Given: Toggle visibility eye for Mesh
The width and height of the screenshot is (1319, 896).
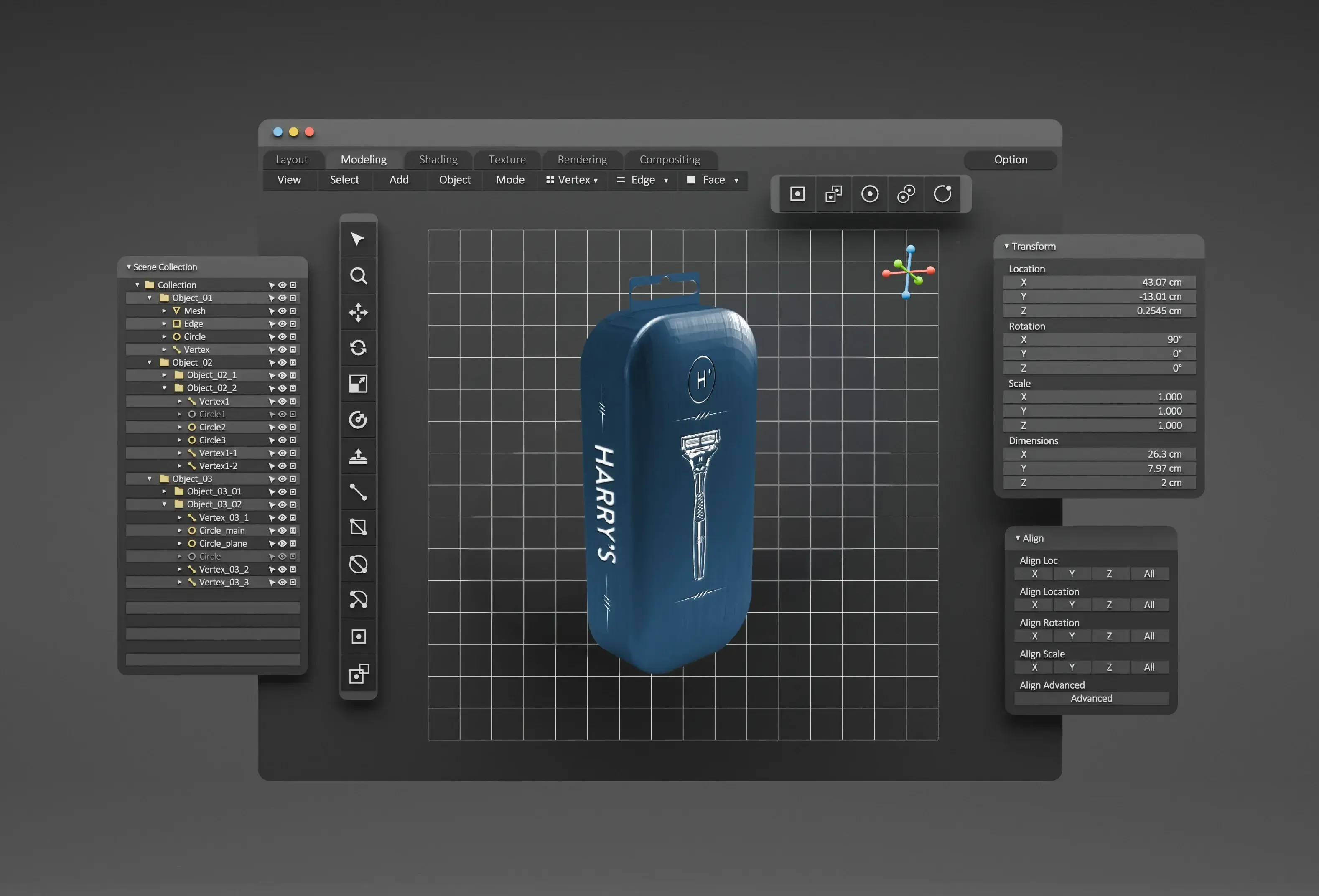Looking at the screenshot, I should point(282,311).
